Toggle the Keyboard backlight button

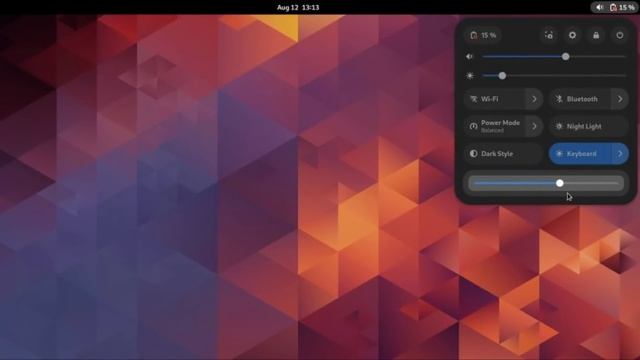point(580,154)
